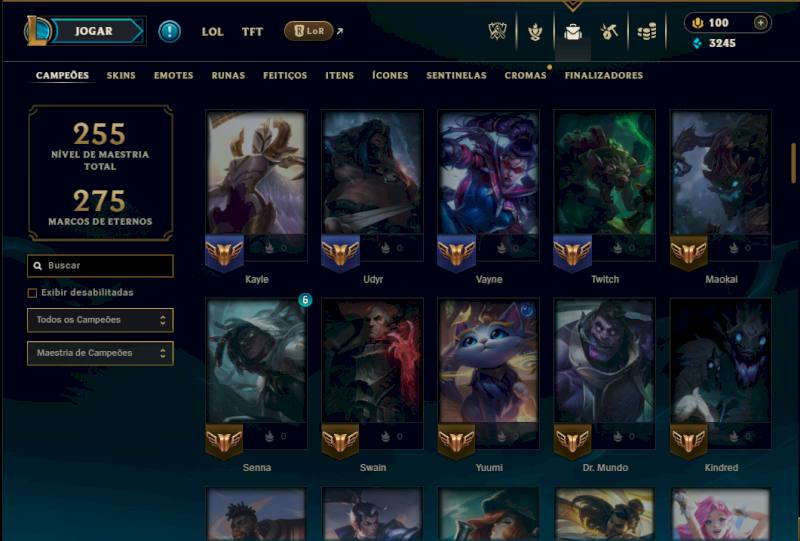Viewport: 800px width, 541px height.
Task: Click Kayle's mastery crest emblem
Action: click(224, 253)
